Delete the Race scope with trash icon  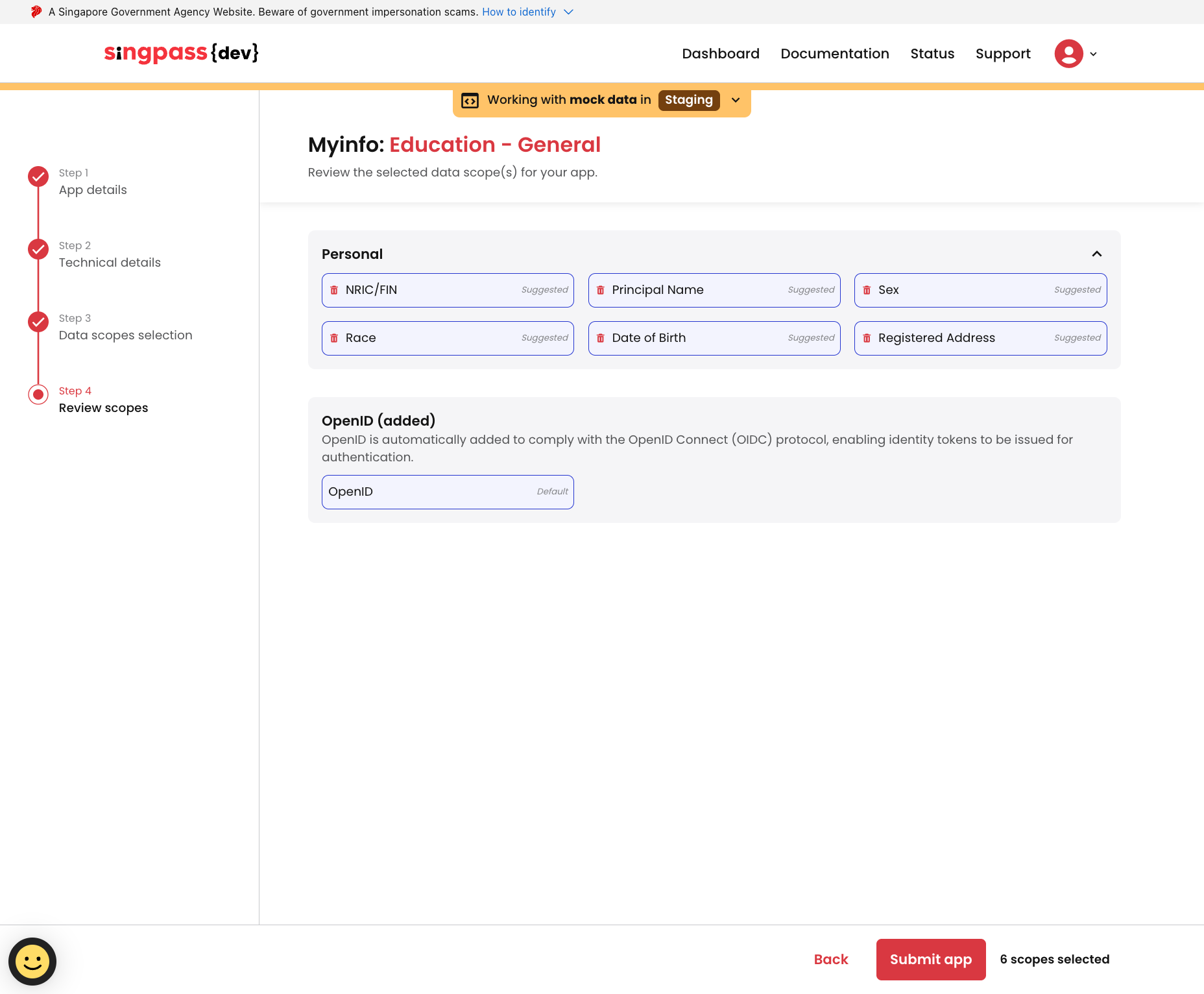point(334,338)
